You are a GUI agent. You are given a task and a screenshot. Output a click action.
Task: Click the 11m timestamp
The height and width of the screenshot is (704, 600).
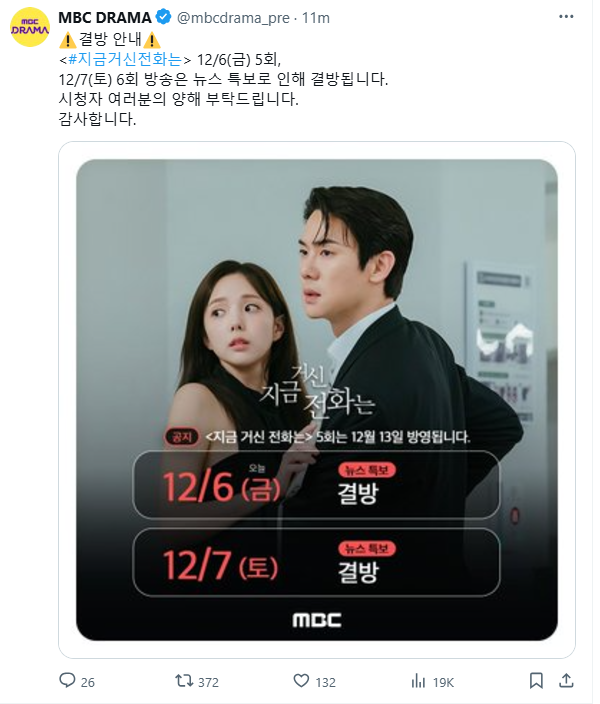tap(316, 18)
